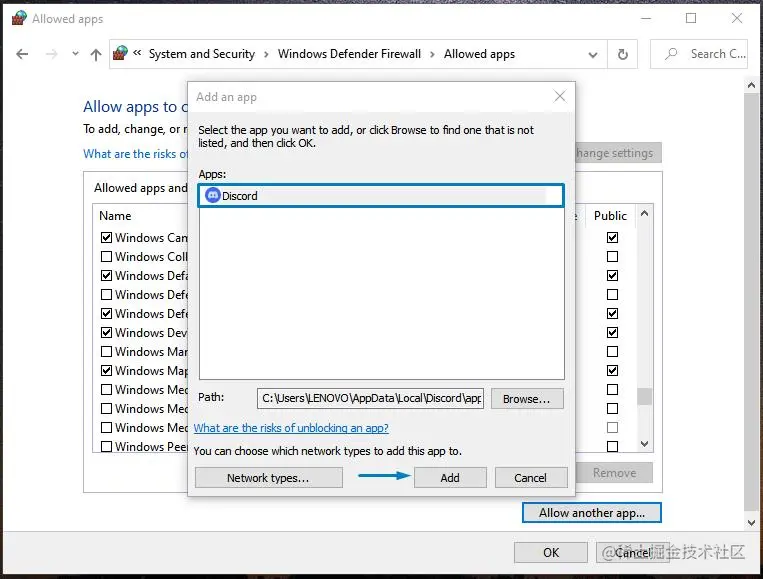Click Allow another app... button
The height and width of the screenshot is (579, 763).
coord(592,513)
